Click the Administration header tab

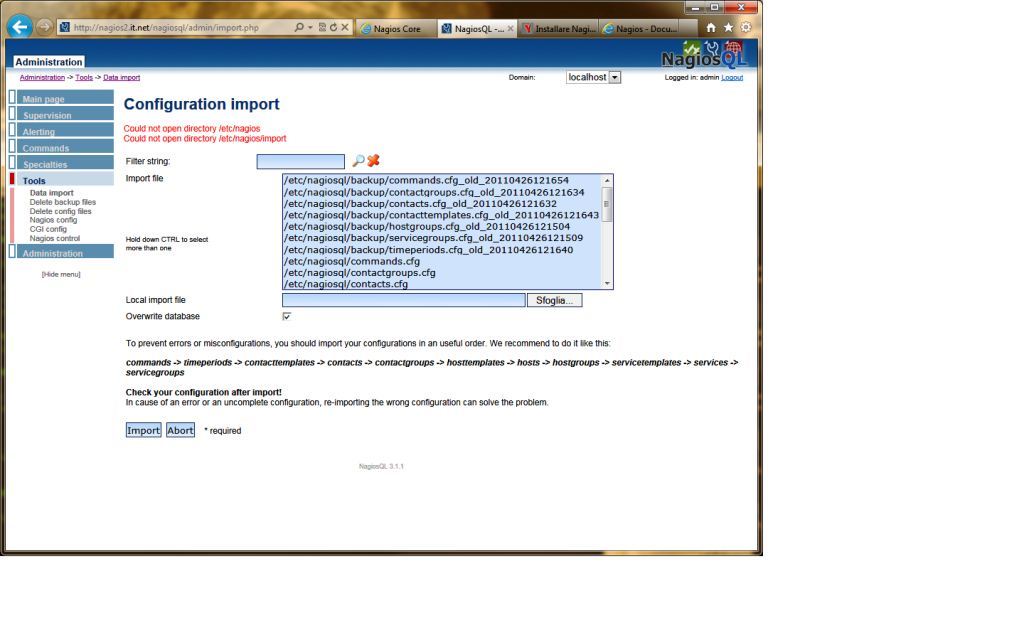click(49, 61)
